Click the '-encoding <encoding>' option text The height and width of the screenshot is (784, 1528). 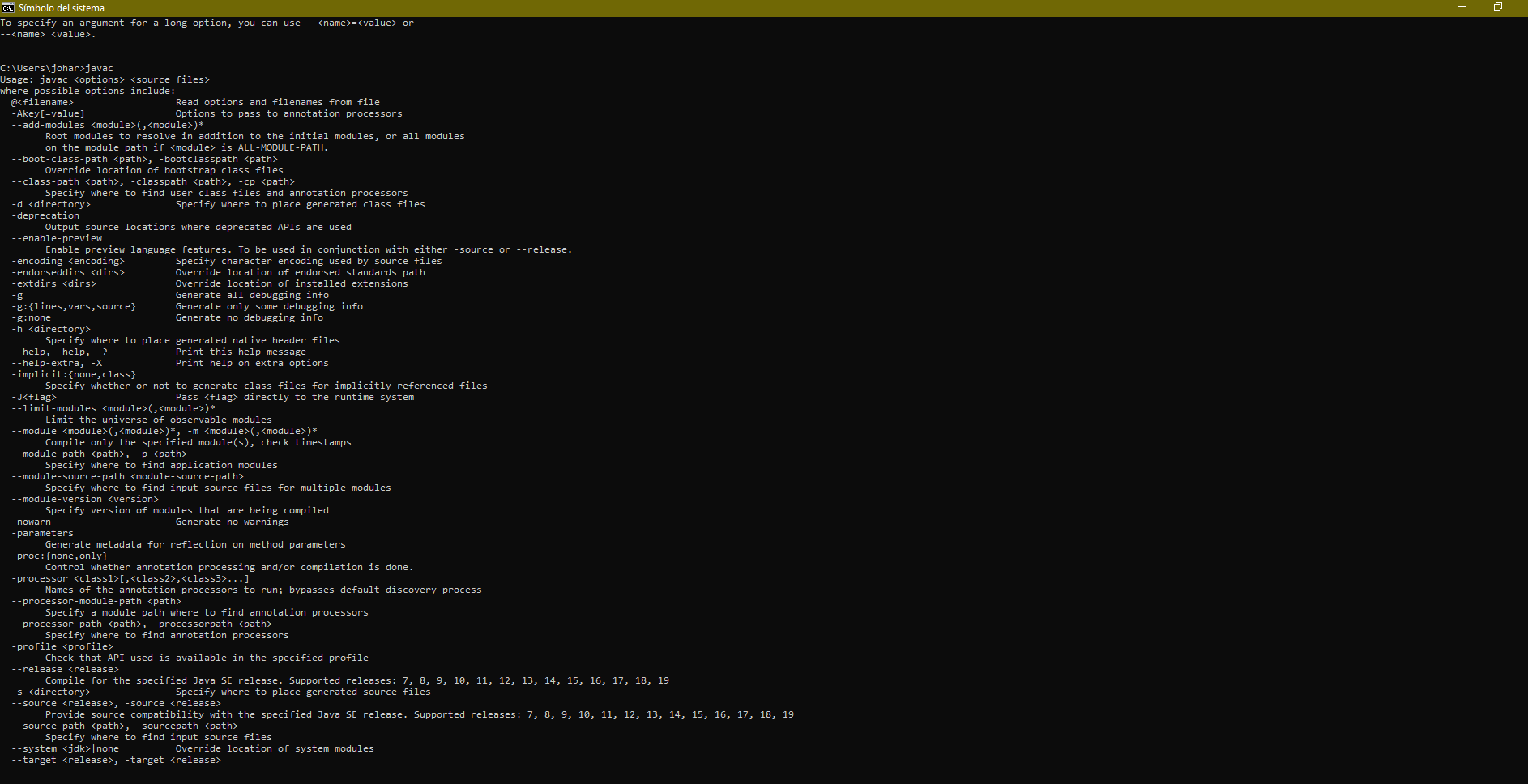(x=68, y=261)
